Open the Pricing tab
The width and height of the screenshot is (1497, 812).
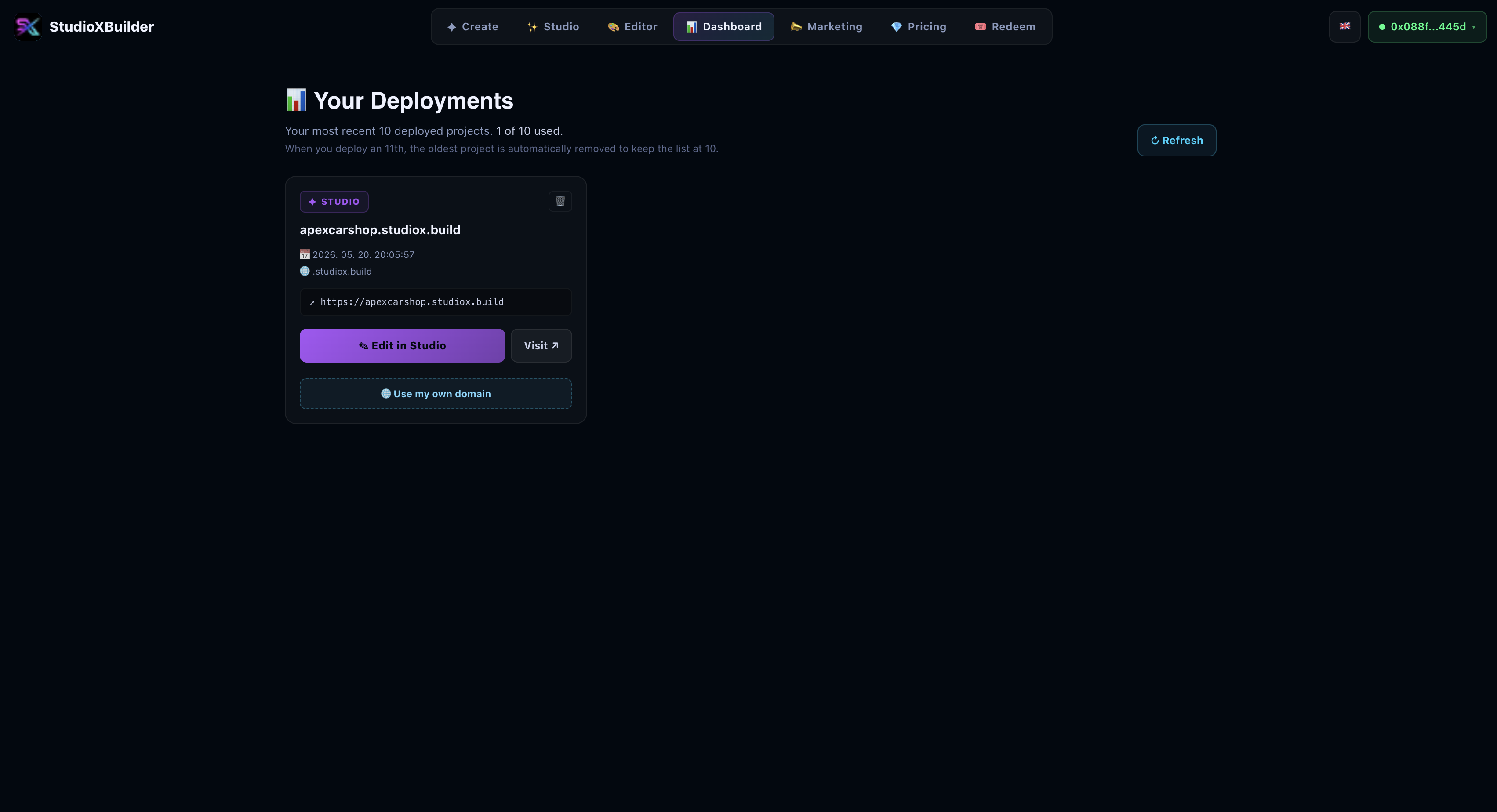coord(919,27)
